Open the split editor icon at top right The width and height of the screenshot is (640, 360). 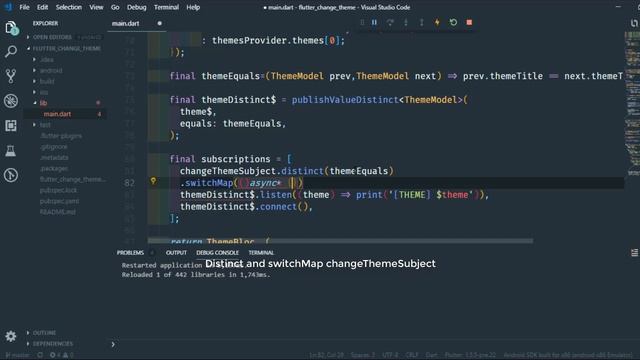(634, 23)
